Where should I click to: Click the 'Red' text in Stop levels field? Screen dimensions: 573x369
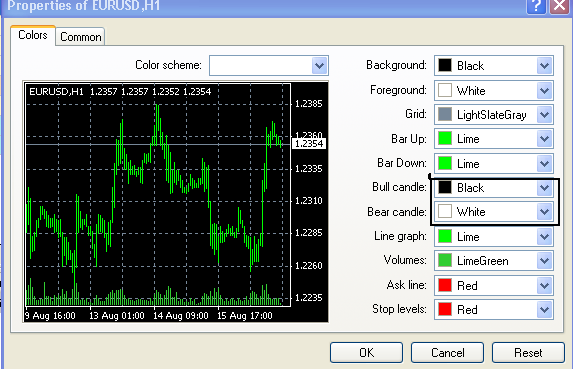click(467, 310)
